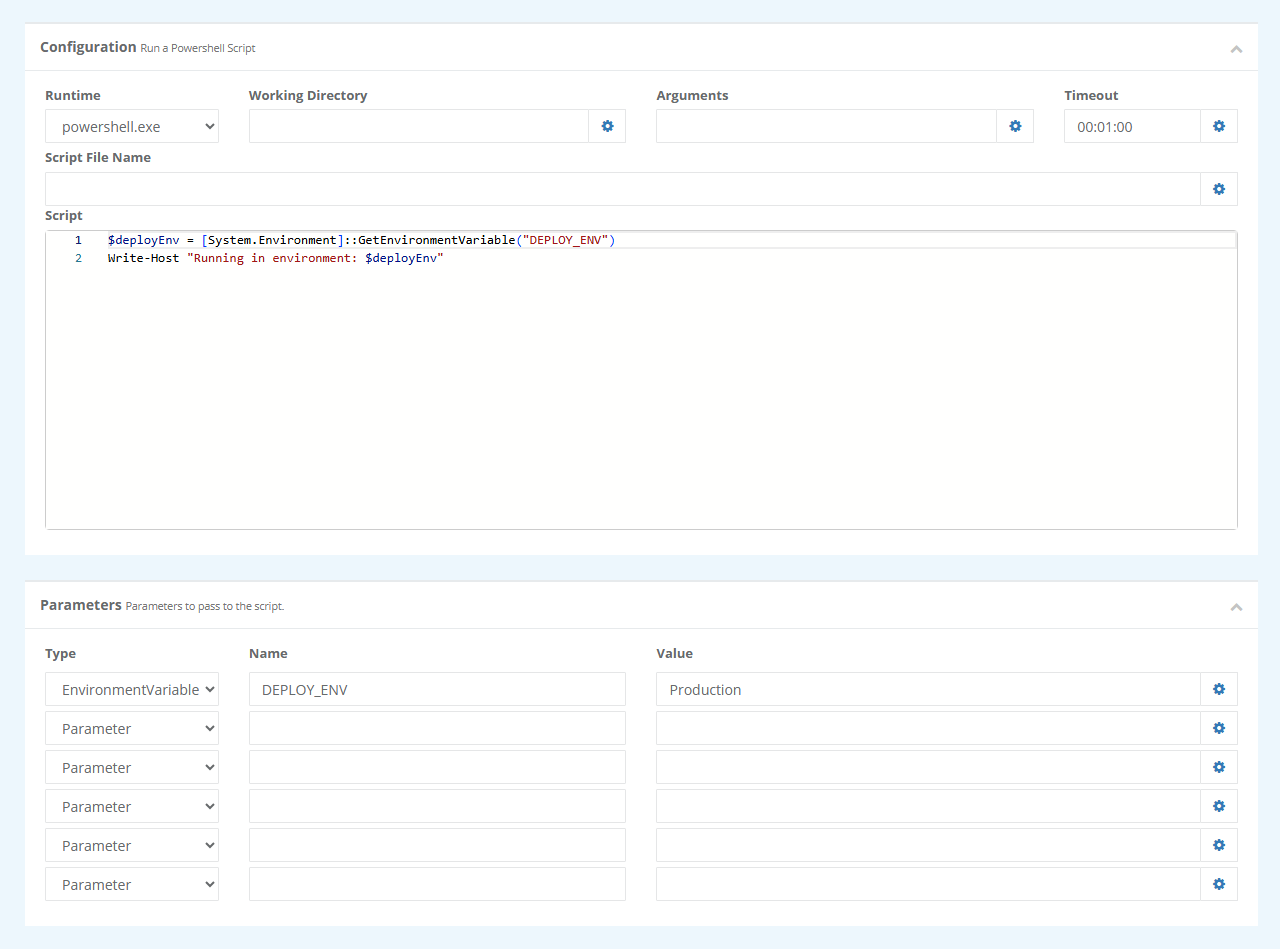Click gear icon on fourth parameter row
This screenshot has height=949, width=1280.
(x=1219, y=806)
